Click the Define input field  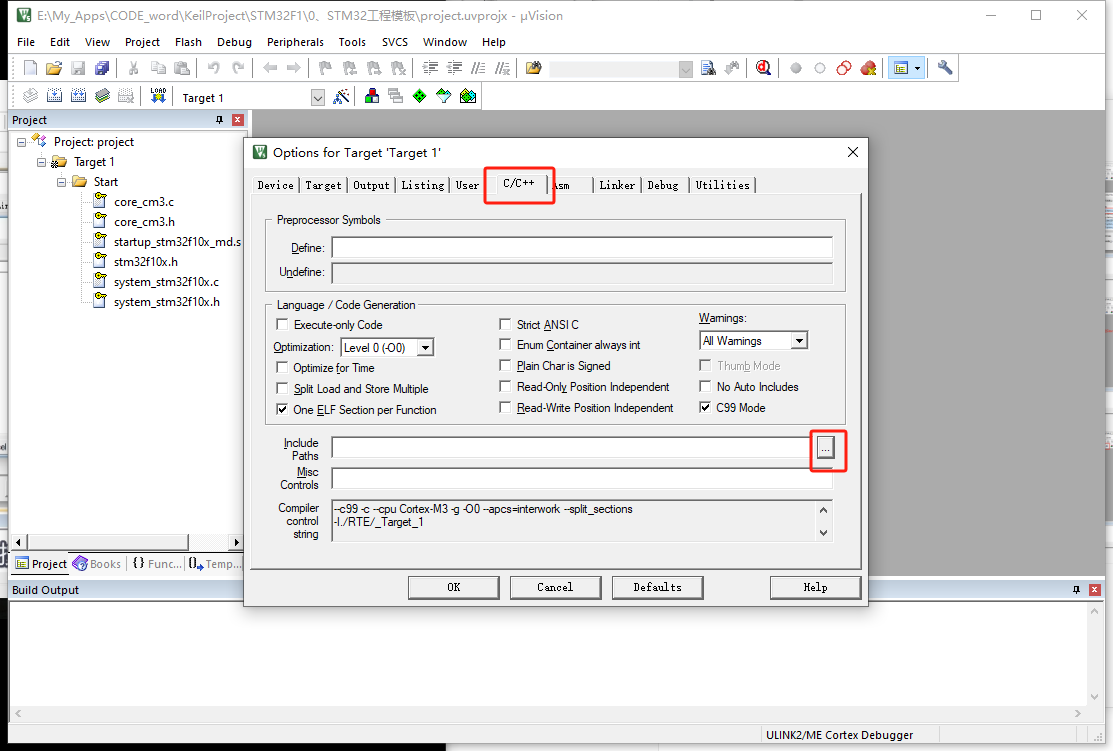(x=582, y=247)
